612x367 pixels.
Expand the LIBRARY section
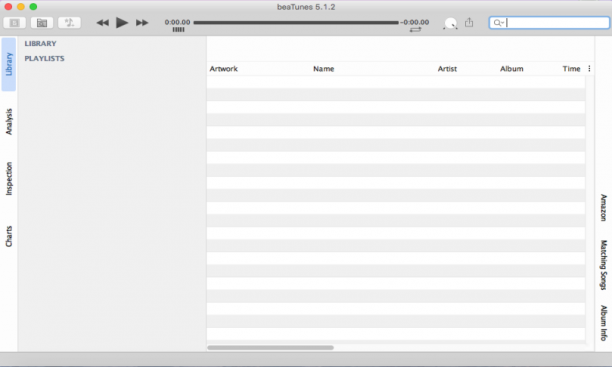tap(41, 43)
